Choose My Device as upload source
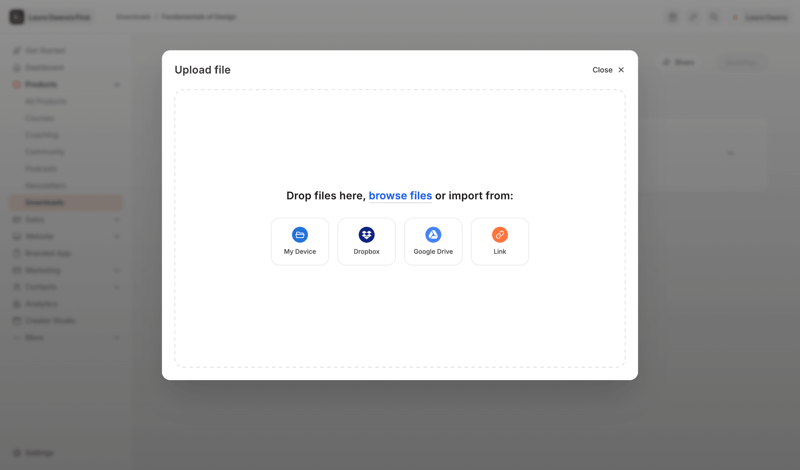 (x=299, y=241)
